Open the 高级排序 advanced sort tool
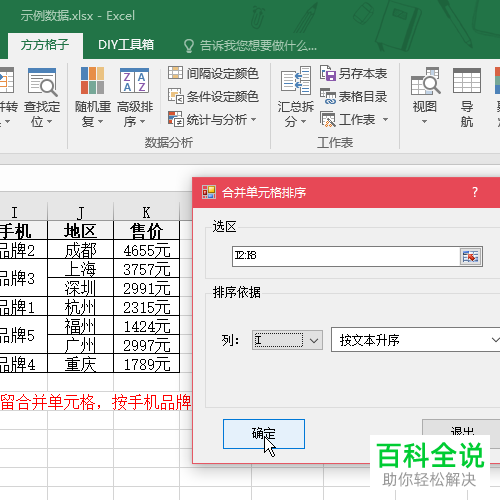This screenshot has height=500, width=500. (x=135, y=97)
